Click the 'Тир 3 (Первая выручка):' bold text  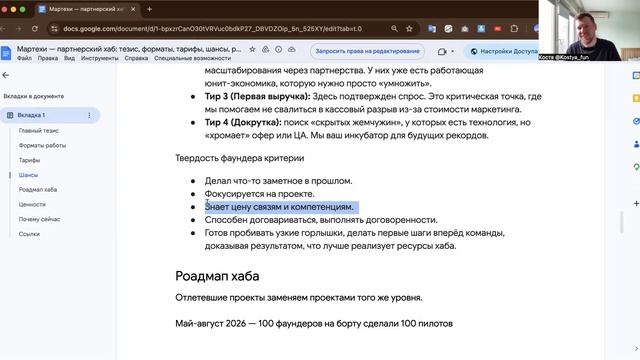[x=258, y=96]
